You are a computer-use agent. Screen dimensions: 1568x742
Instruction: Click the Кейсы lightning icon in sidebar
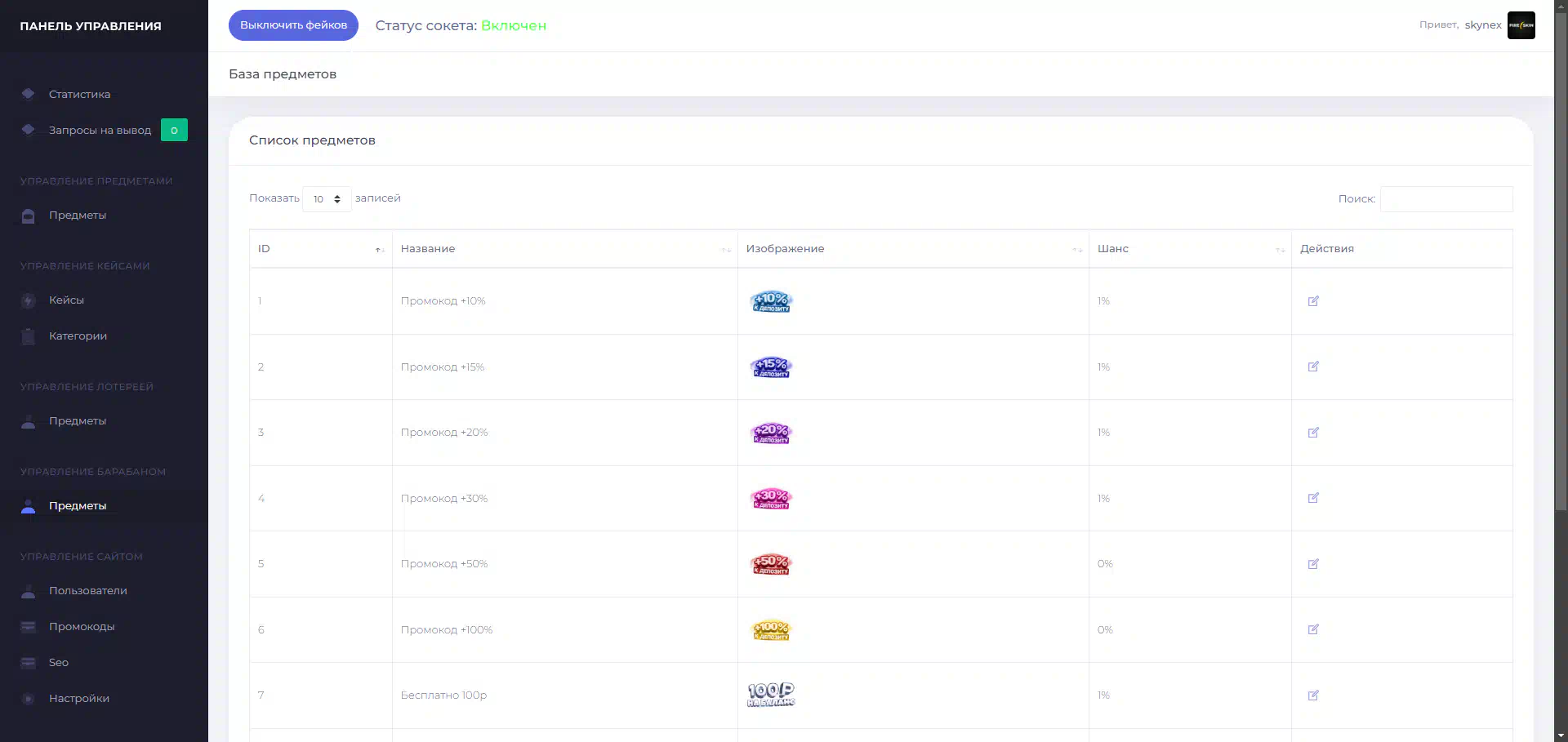coord(29,300)
